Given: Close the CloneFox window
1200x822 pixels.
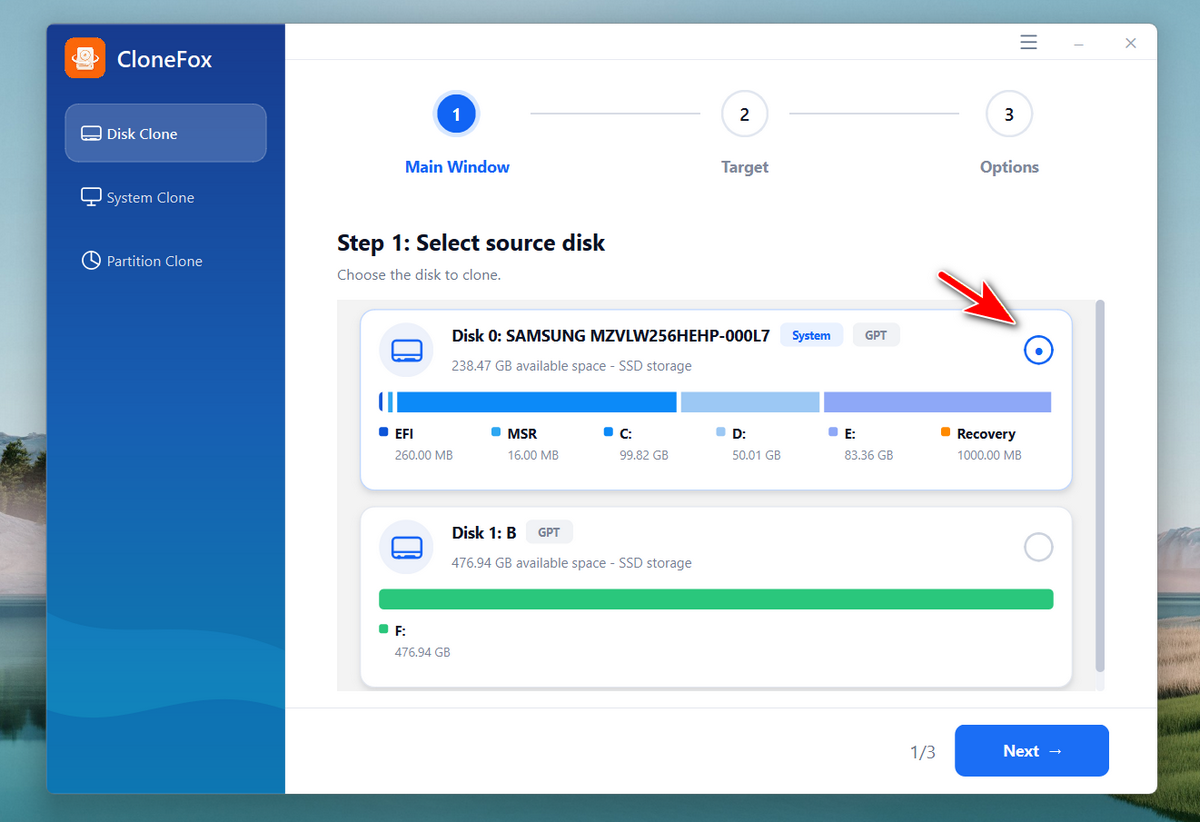Looking at the screenshot, I should [1130, 43].
